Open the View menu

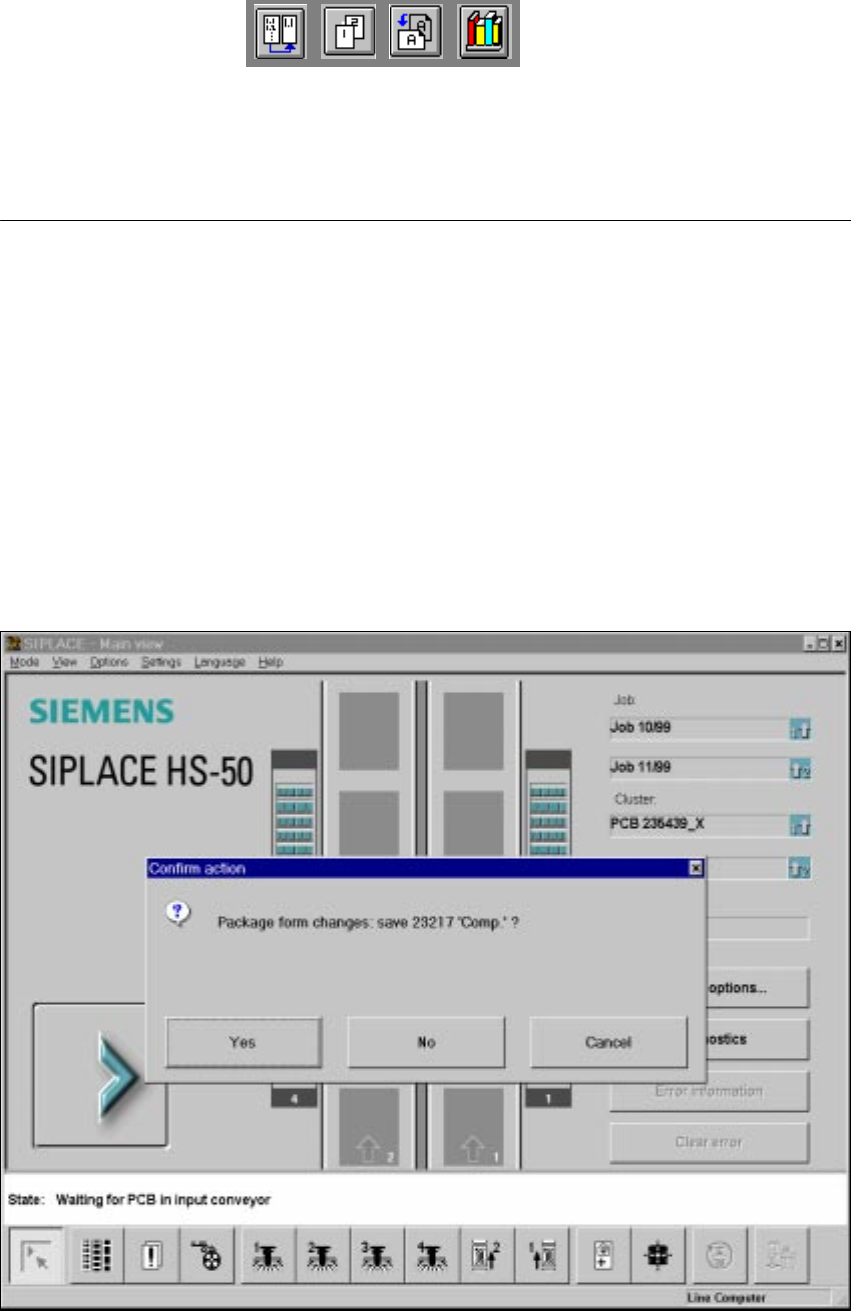(64, 662)
